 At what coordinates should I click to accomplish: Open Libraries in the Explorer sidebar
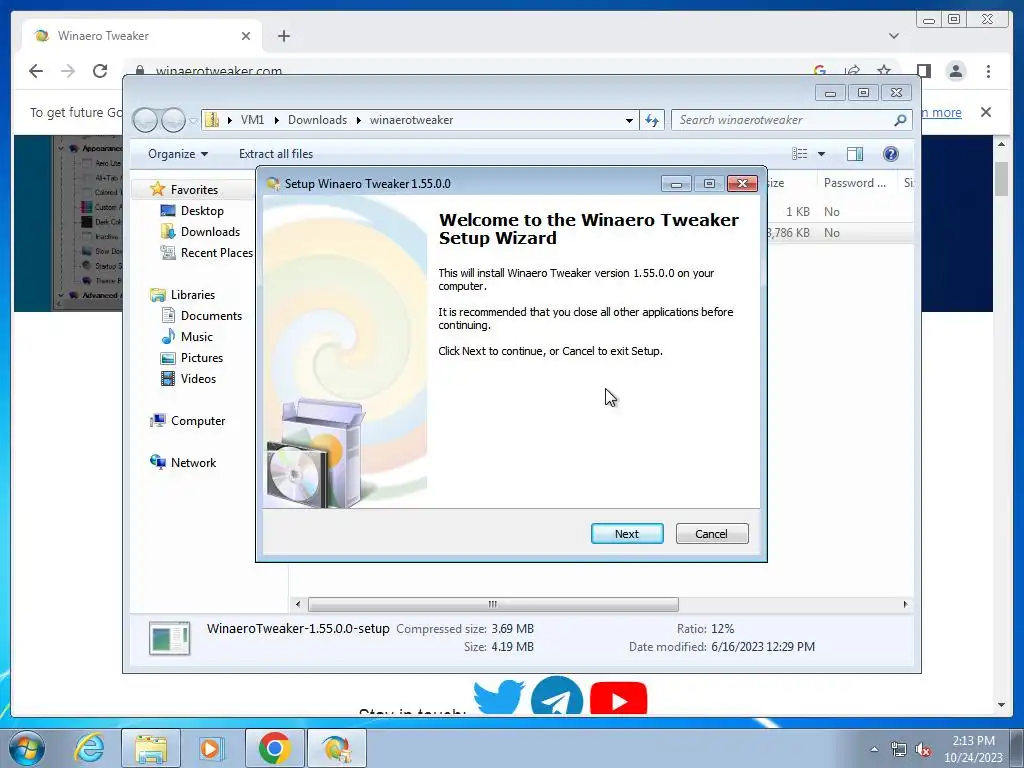193,295
